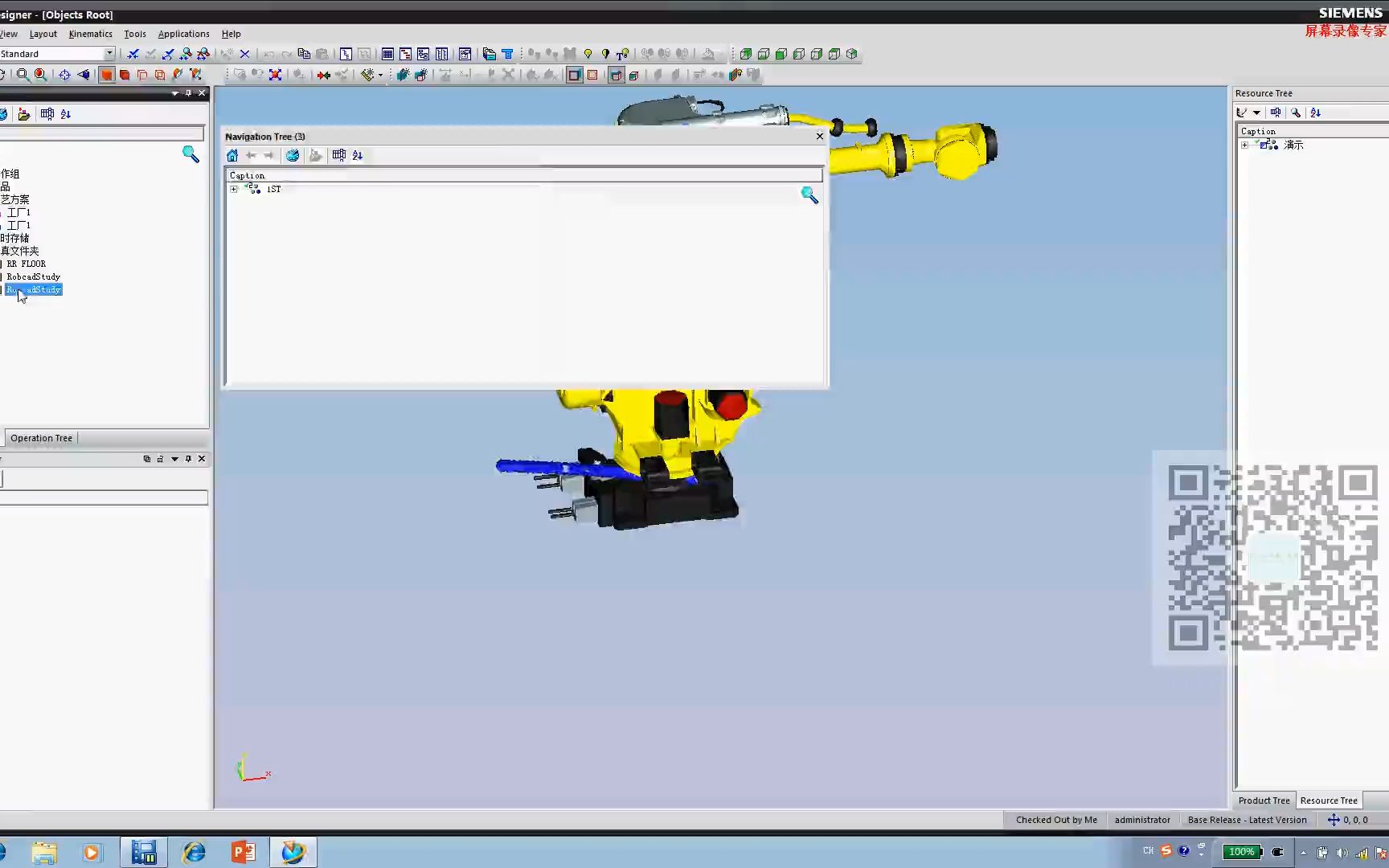Click the magnifier search icon in left panel
Image resolution: width=1389 pixels, height=868 pixels.
(x=191, y=154)
